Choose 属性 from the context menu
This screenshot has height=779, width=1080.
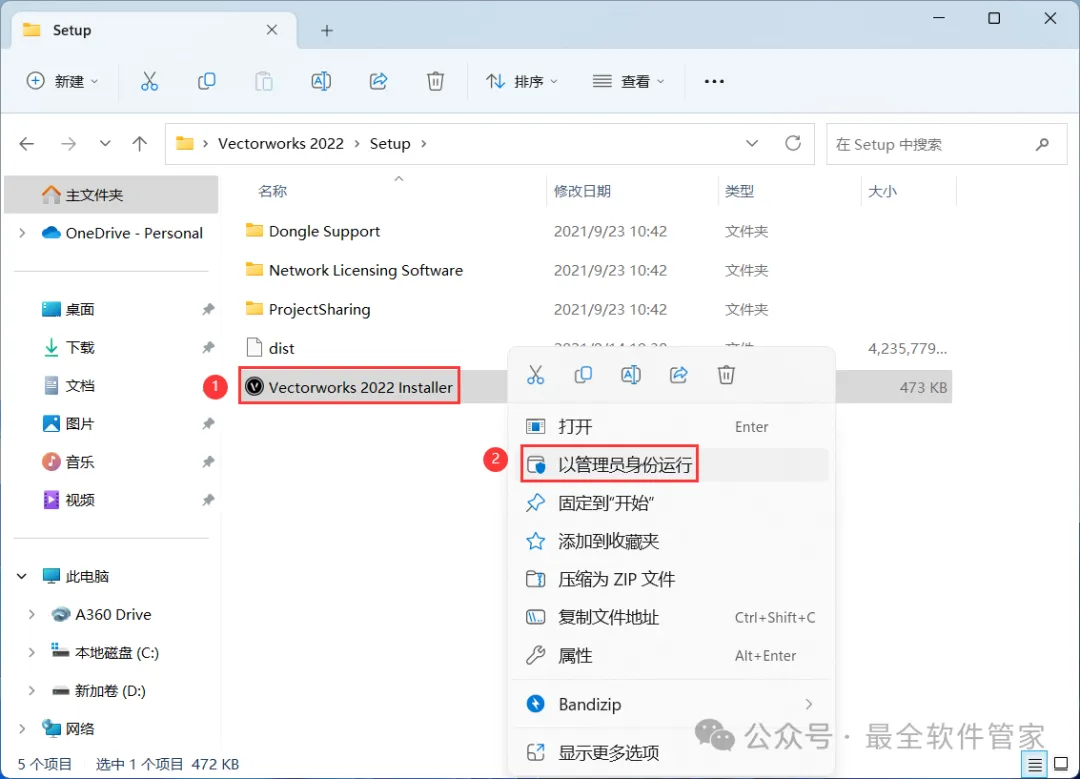pos(671,656)
